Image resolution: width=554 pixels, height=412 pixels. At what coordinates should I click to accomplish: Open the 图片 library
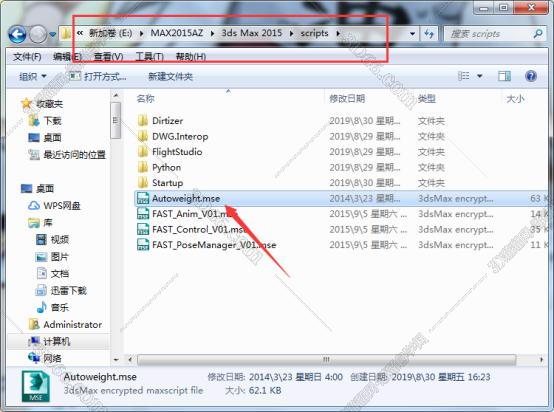pyautogui.click(x=60, y=257)
